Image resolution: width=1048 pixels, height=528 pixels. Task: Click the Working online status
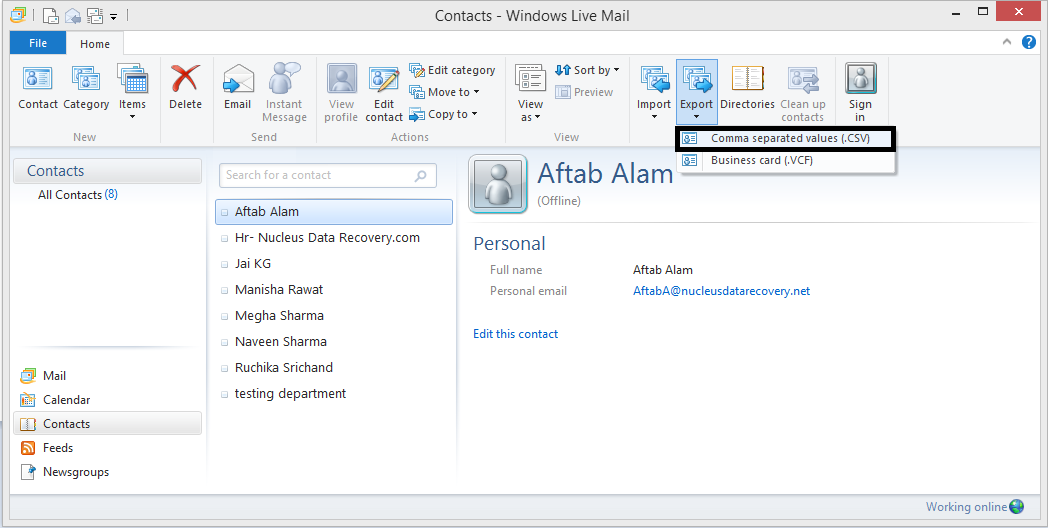974,507
